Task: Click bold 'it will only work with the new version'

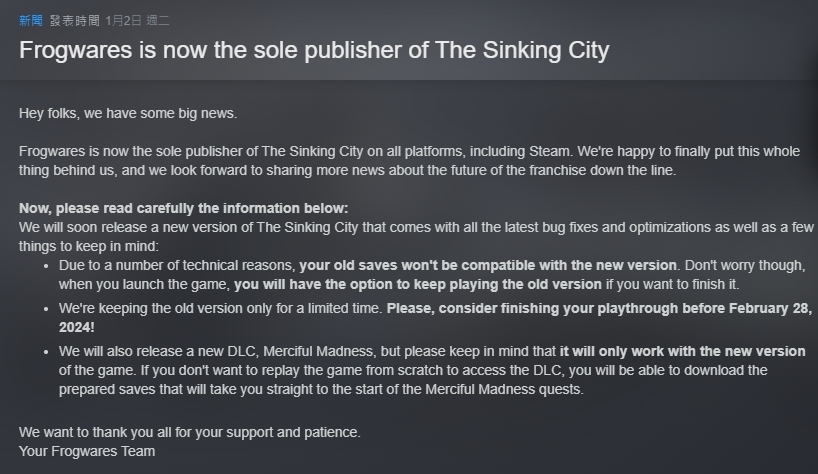Action: [x=682, y=351]
